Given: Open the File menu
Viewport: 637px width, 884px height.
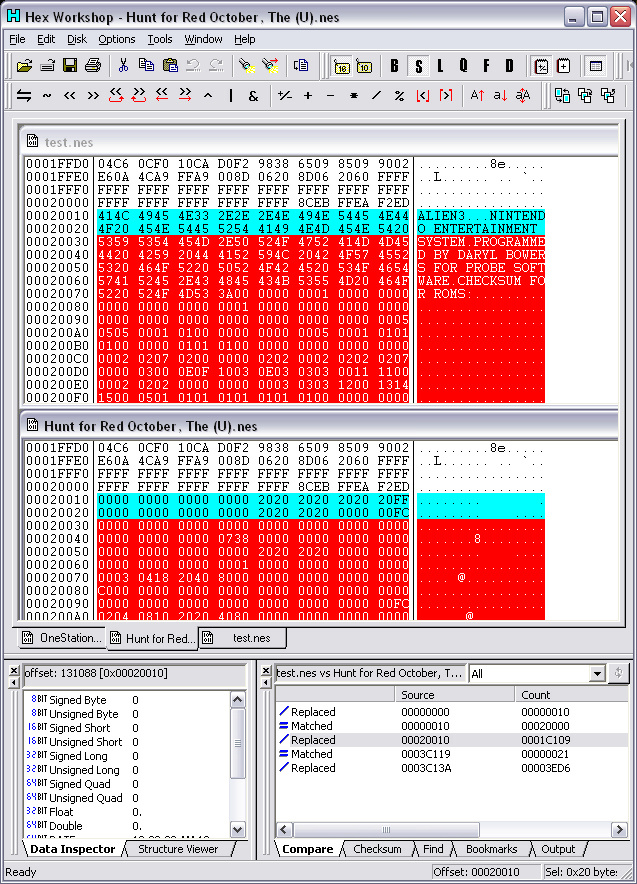Looking at the screenshot, I should click(17, 39).
